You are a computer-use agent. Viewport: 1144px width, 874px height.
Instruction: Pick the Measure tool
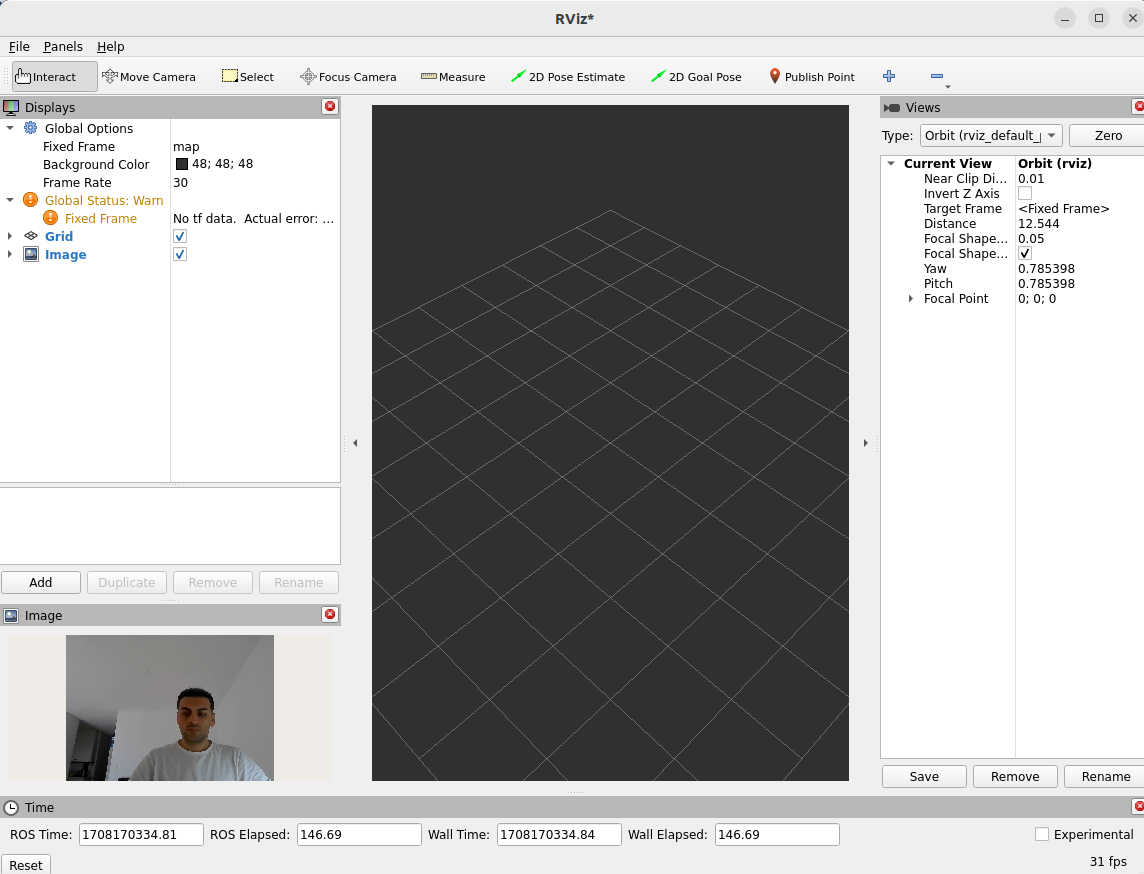point(453,77)
